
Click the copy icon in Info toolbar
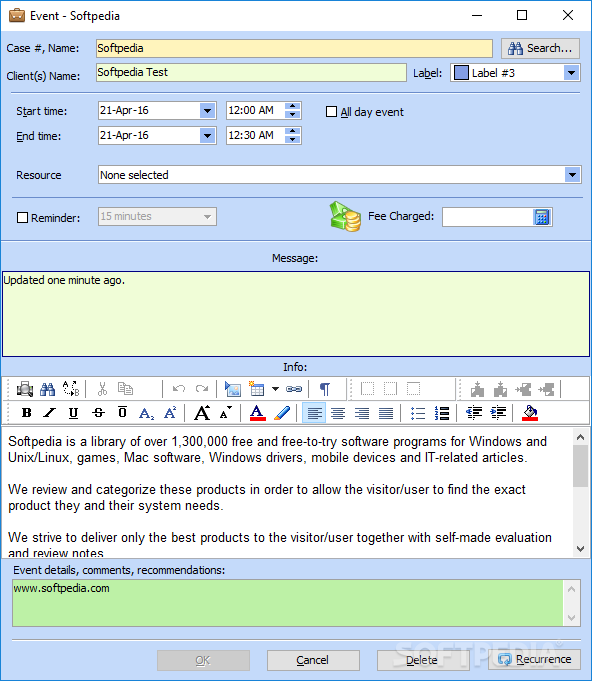[x=126, y=389]
